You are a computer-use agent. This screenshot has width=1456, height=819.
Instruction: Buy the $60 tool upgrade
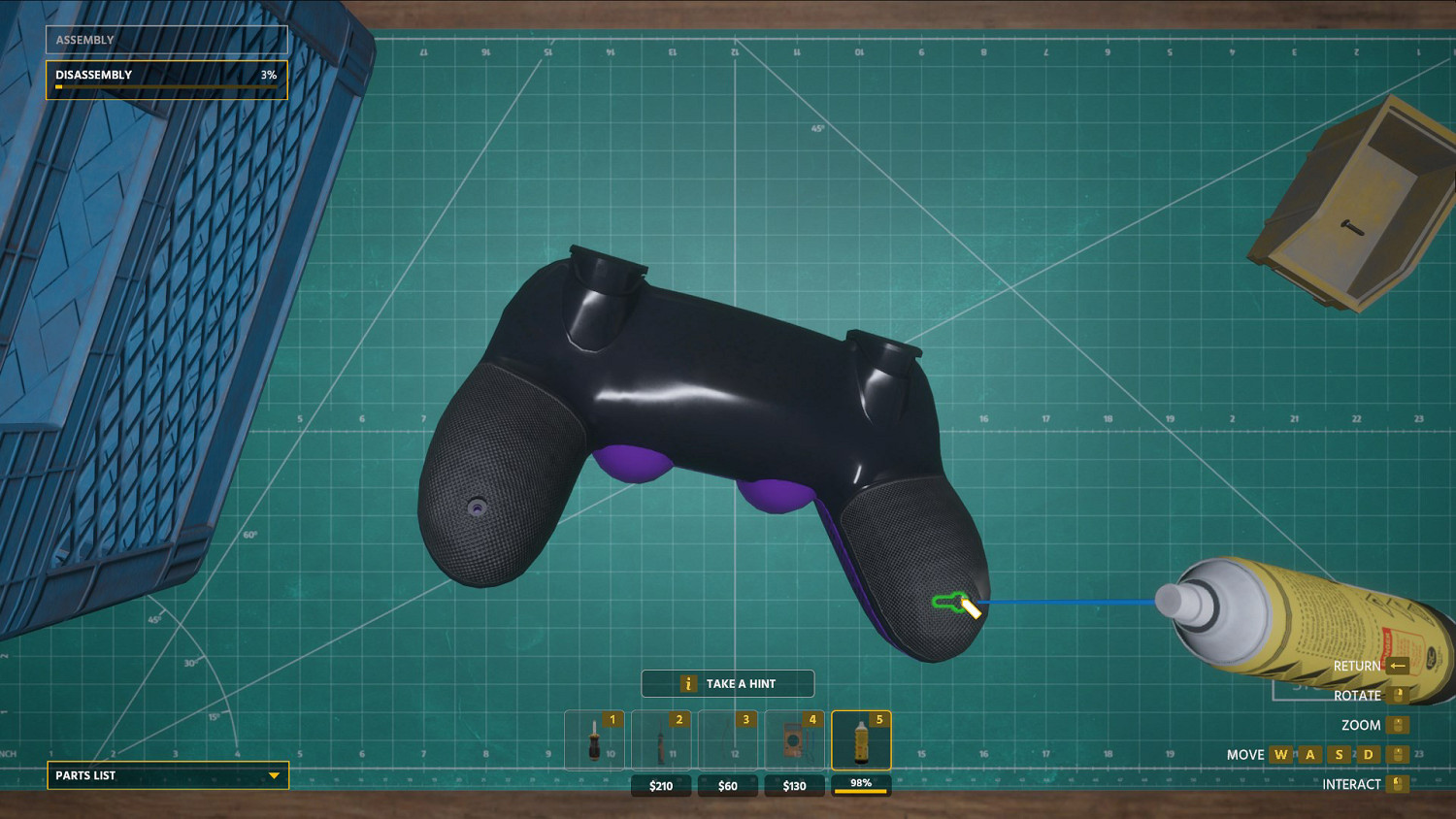point(727,786)
